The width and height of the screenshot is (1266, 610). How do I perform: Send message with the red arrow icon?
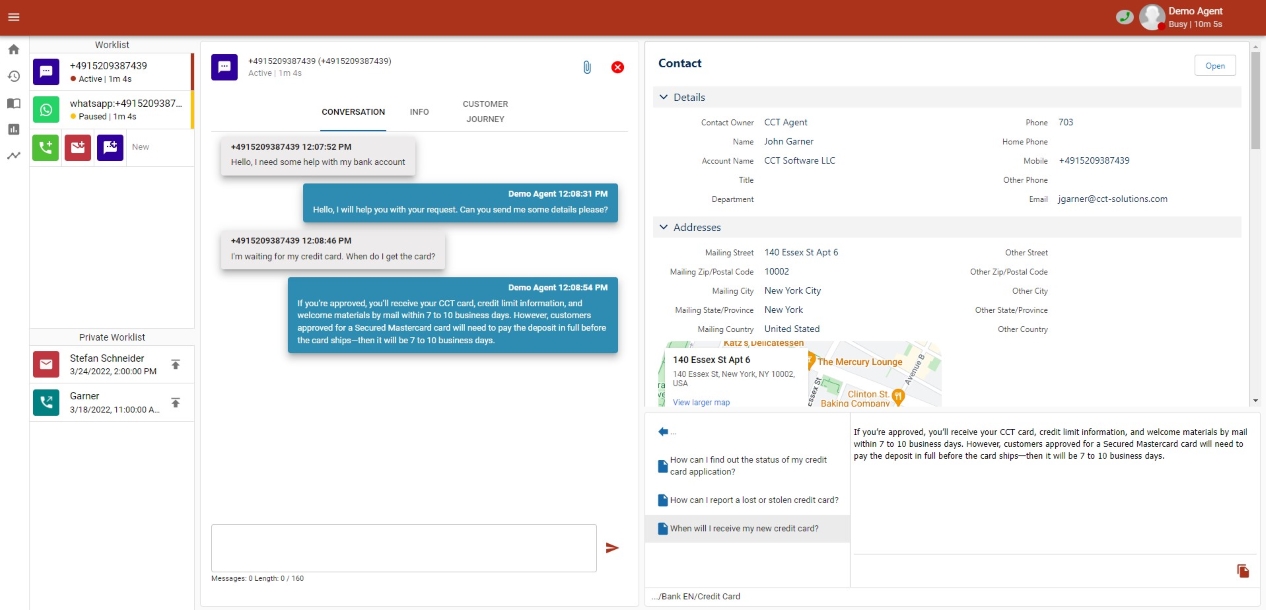coord(612,548)
